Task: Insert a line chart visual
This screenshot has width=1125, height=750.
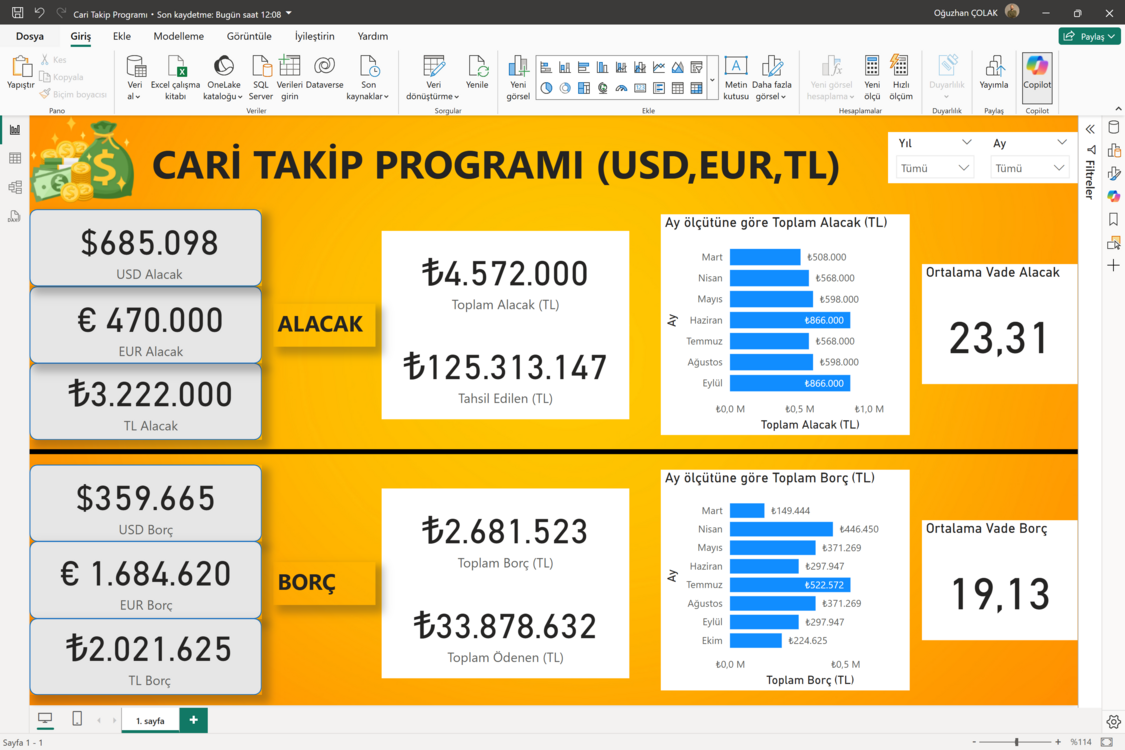Action: point(659,67)
